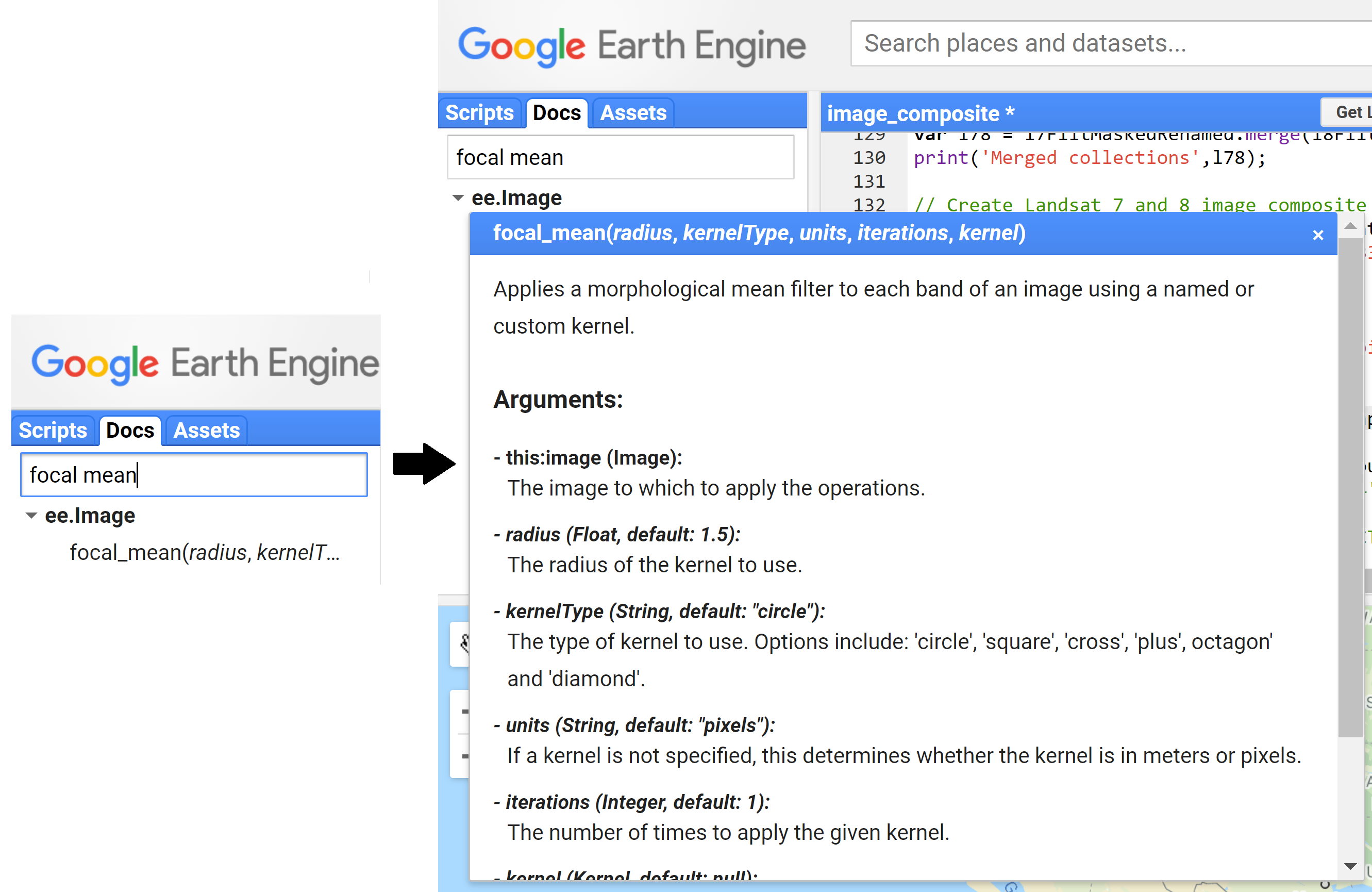Screen dimensions: 1372x892
Task: Click the large Google Earth Engine header logo
Action: pos(632,46)
